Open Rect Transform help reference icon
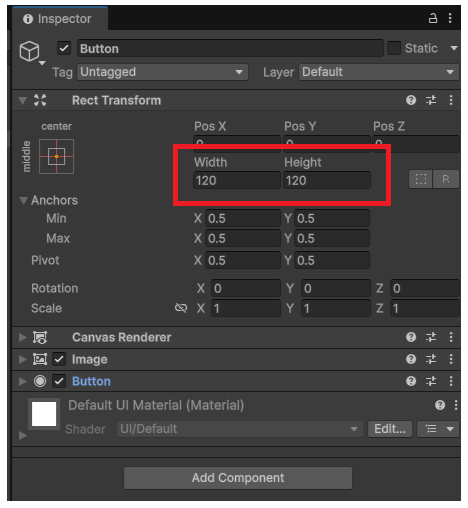468x508 pixels. click(411, 100)
